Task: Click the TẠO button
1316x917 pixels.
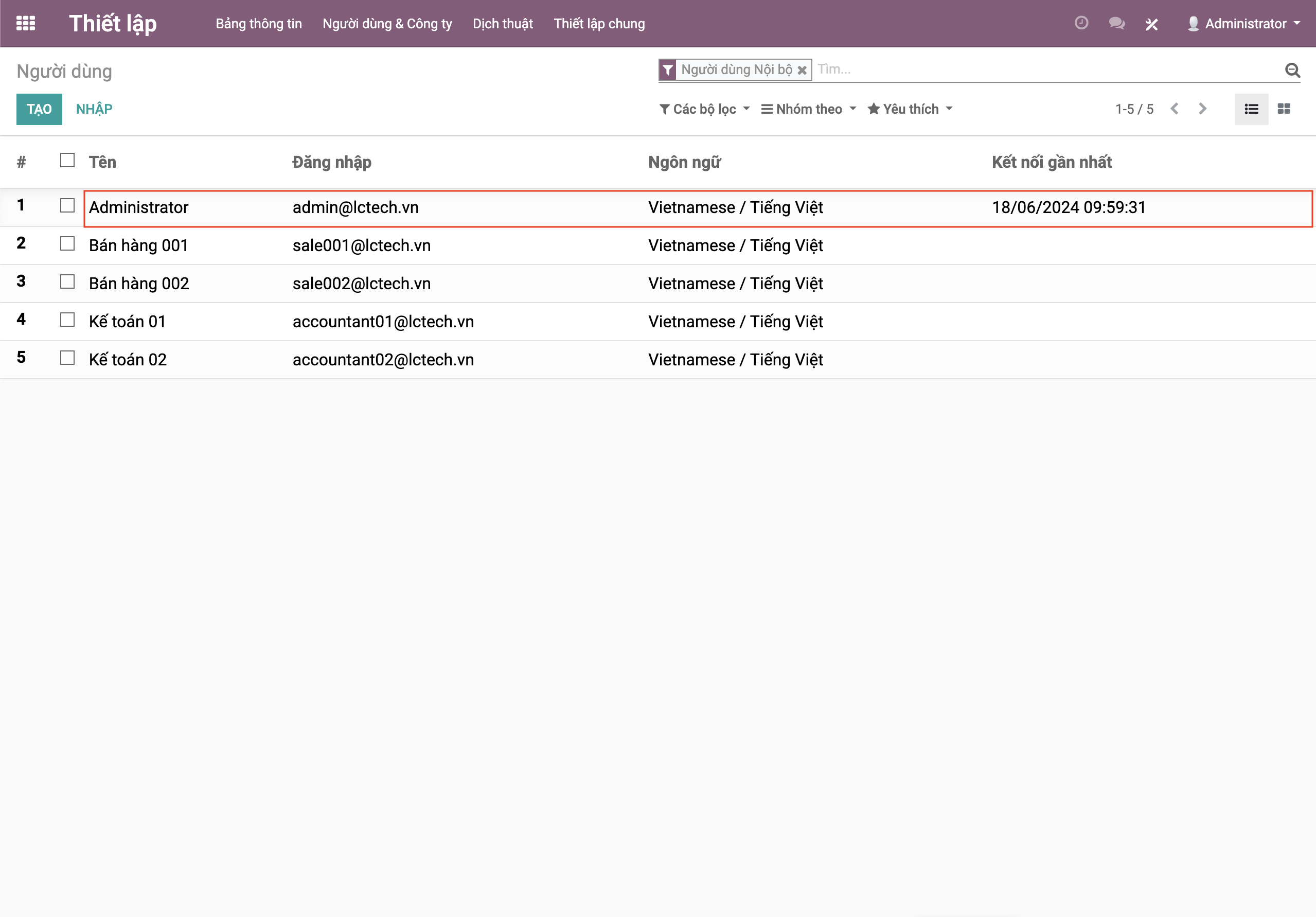Action: tap(39, 109)
